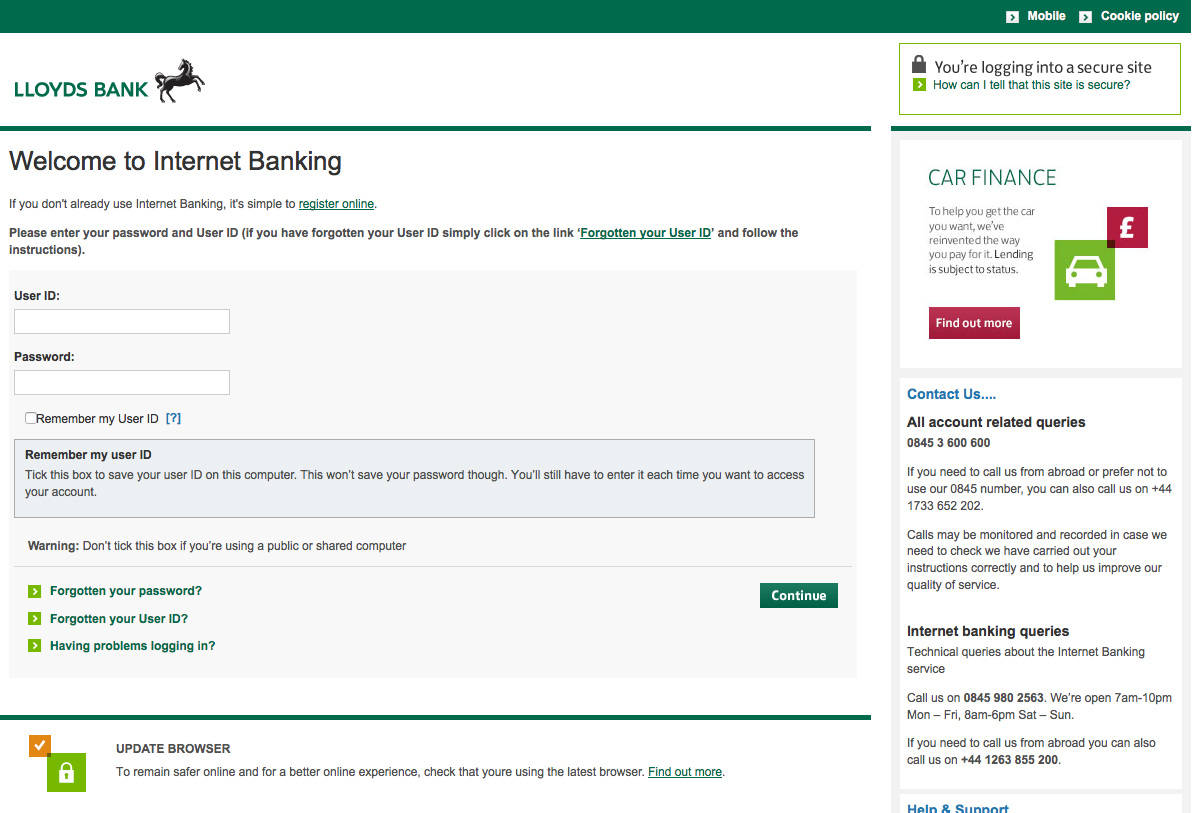This screenshot has height=813, width=1193.
Task: Click Forgotten your User ID? link below form
Action: point(119,619)
